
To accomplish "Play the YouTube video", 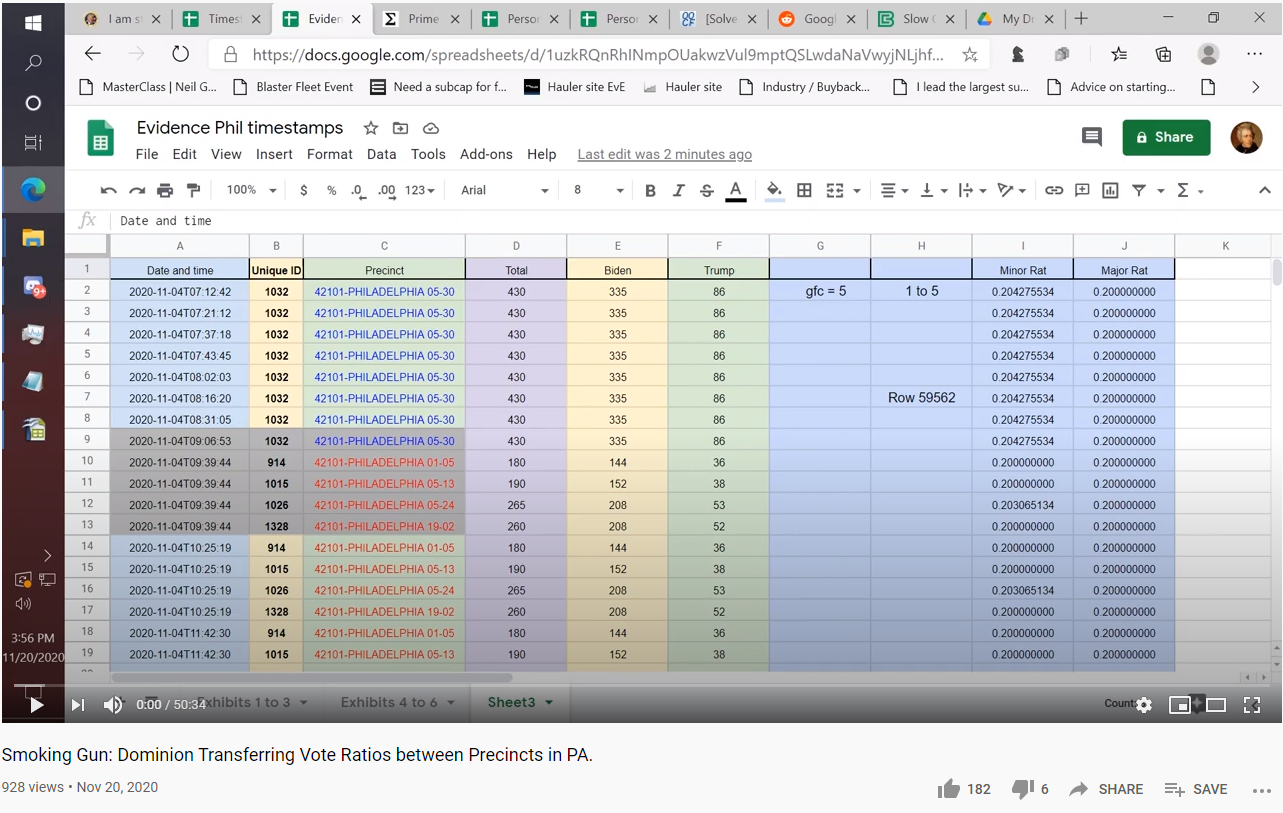I will coord(37,705).
